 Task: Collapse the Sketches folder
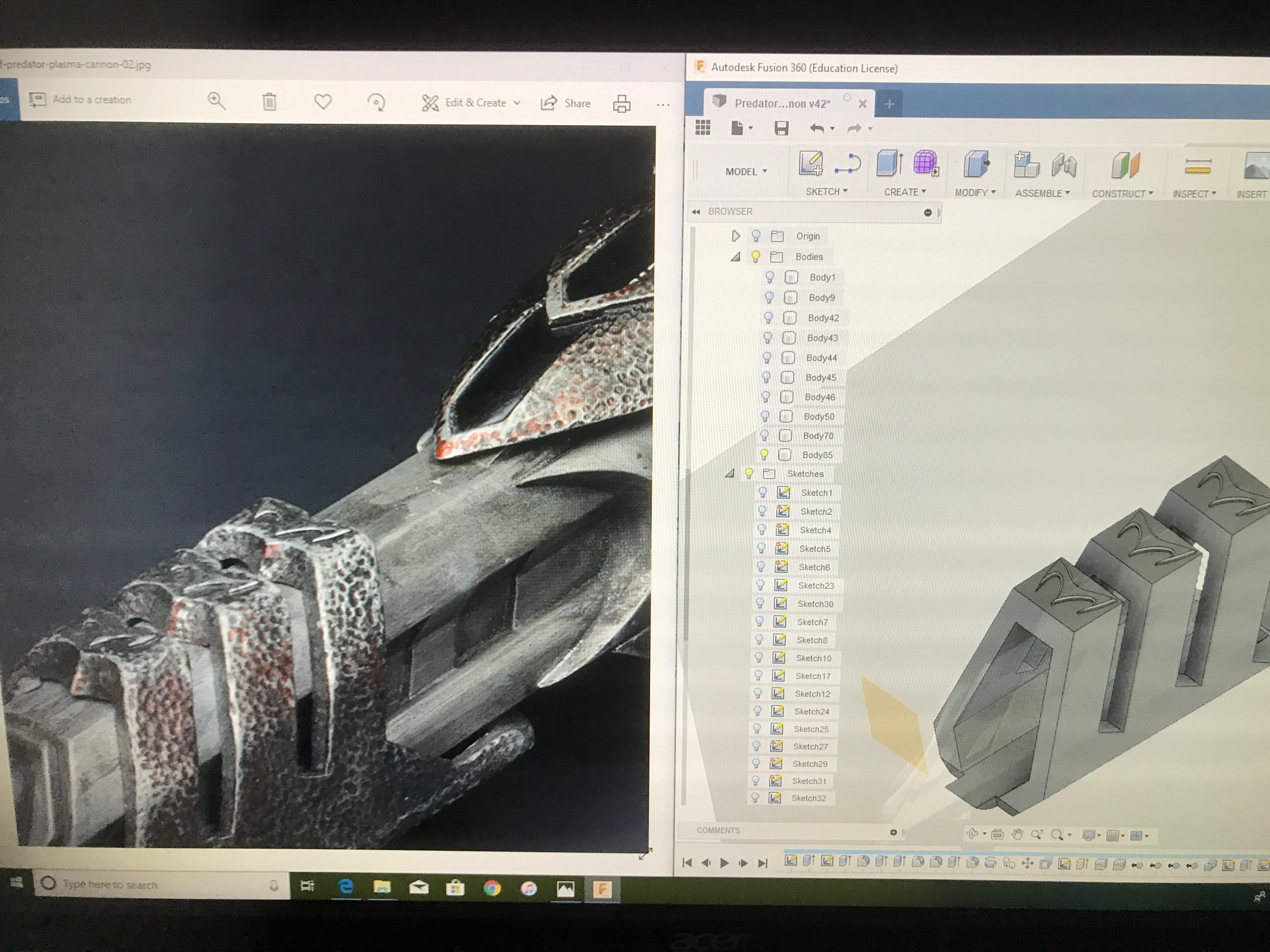tap(729, 473)
